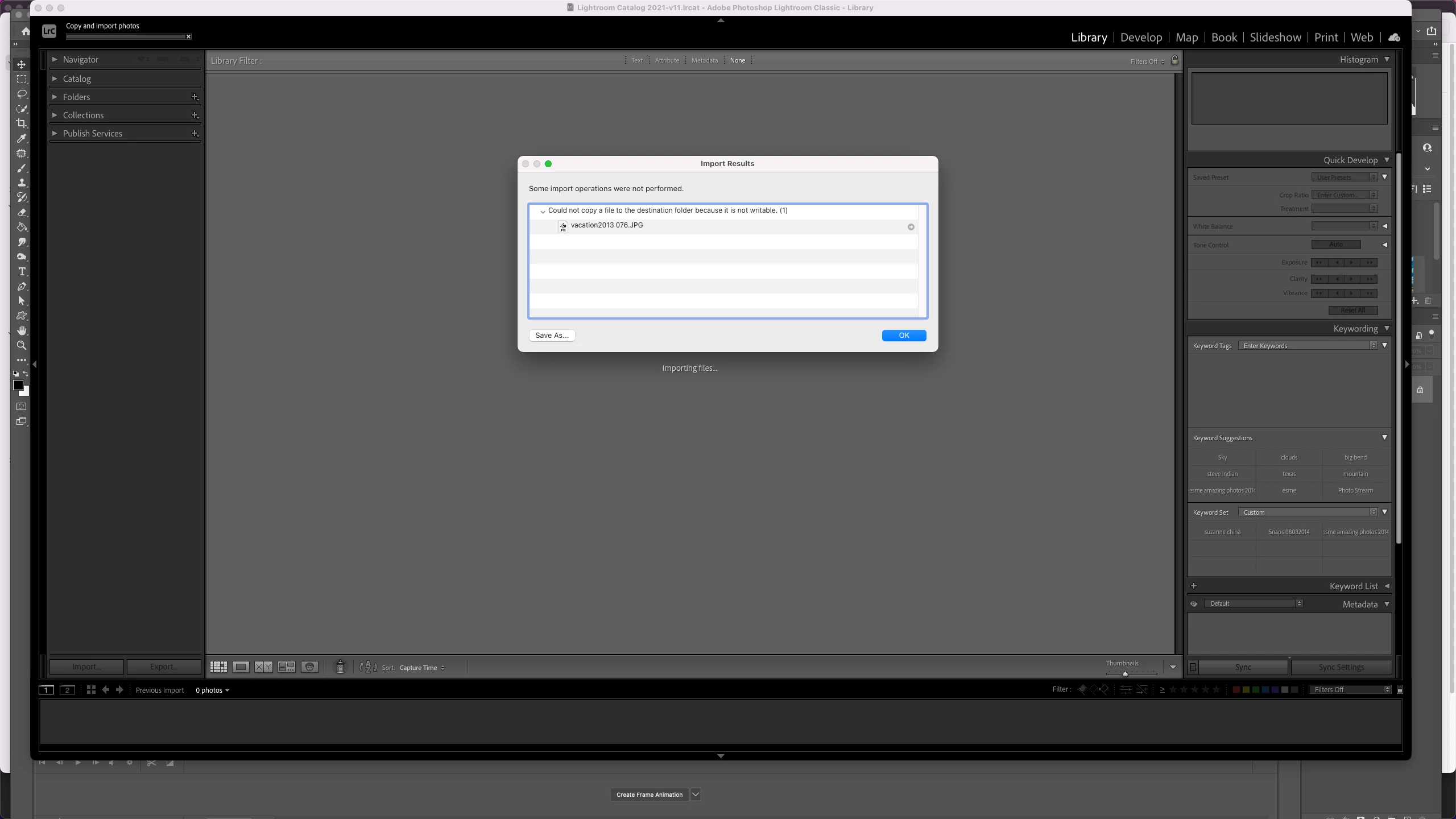This screenshot has width=1456, height=819.
Task: Toggle the filter switch at filmstrip right
Action: [x=1400, y=690]
